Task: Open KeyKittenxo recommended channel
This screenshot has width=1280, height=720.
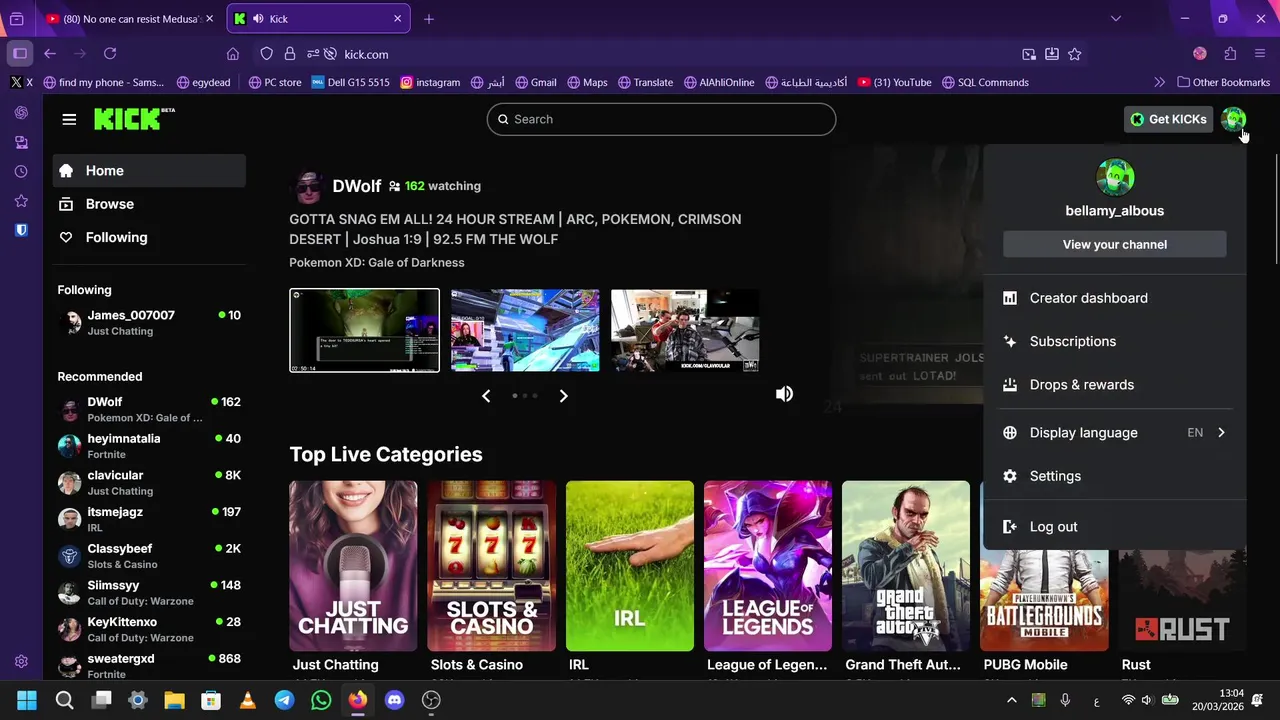Action: 149,629
